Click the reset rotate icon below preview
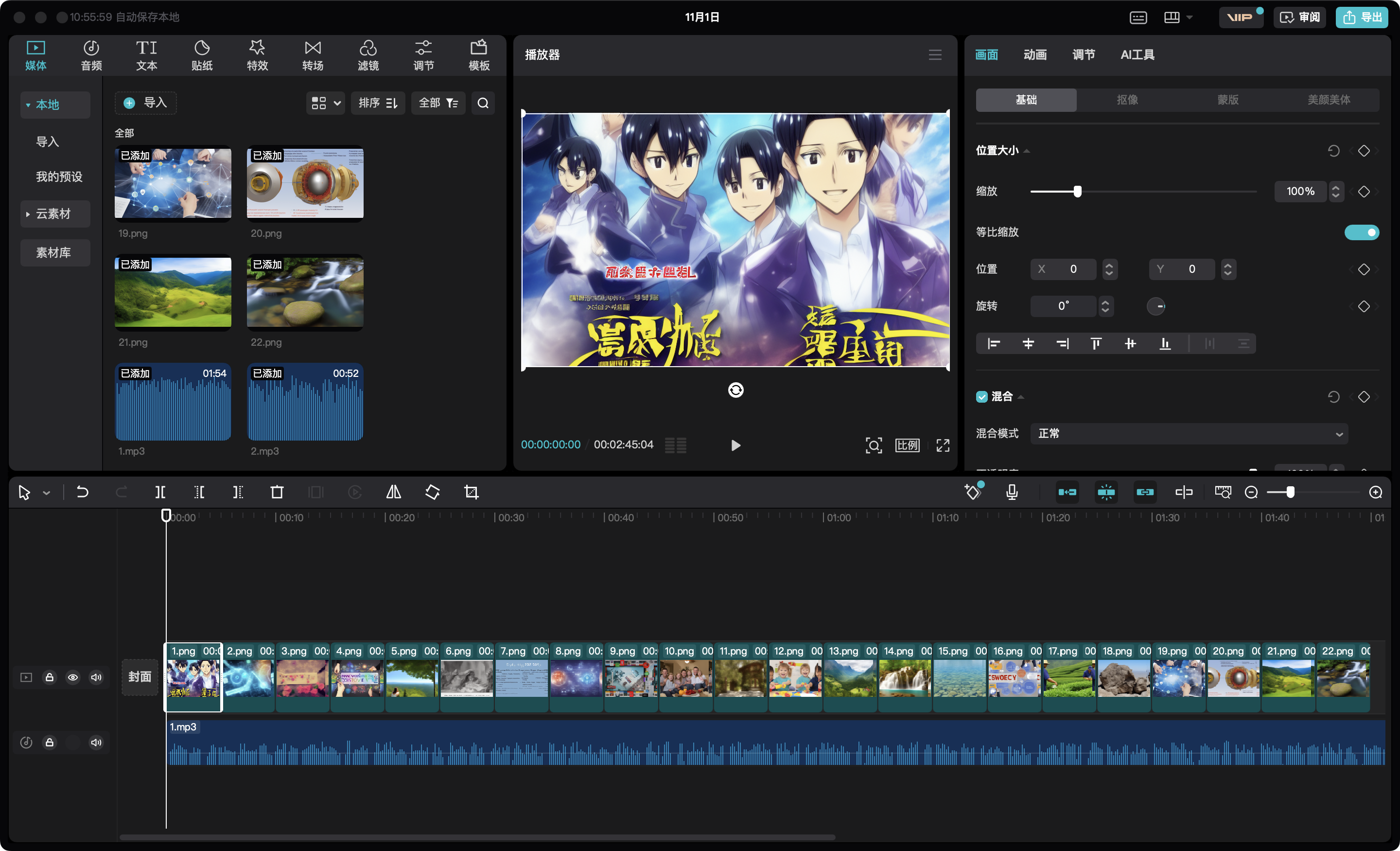Screen dimensions: 1400x851 (736, 390)
